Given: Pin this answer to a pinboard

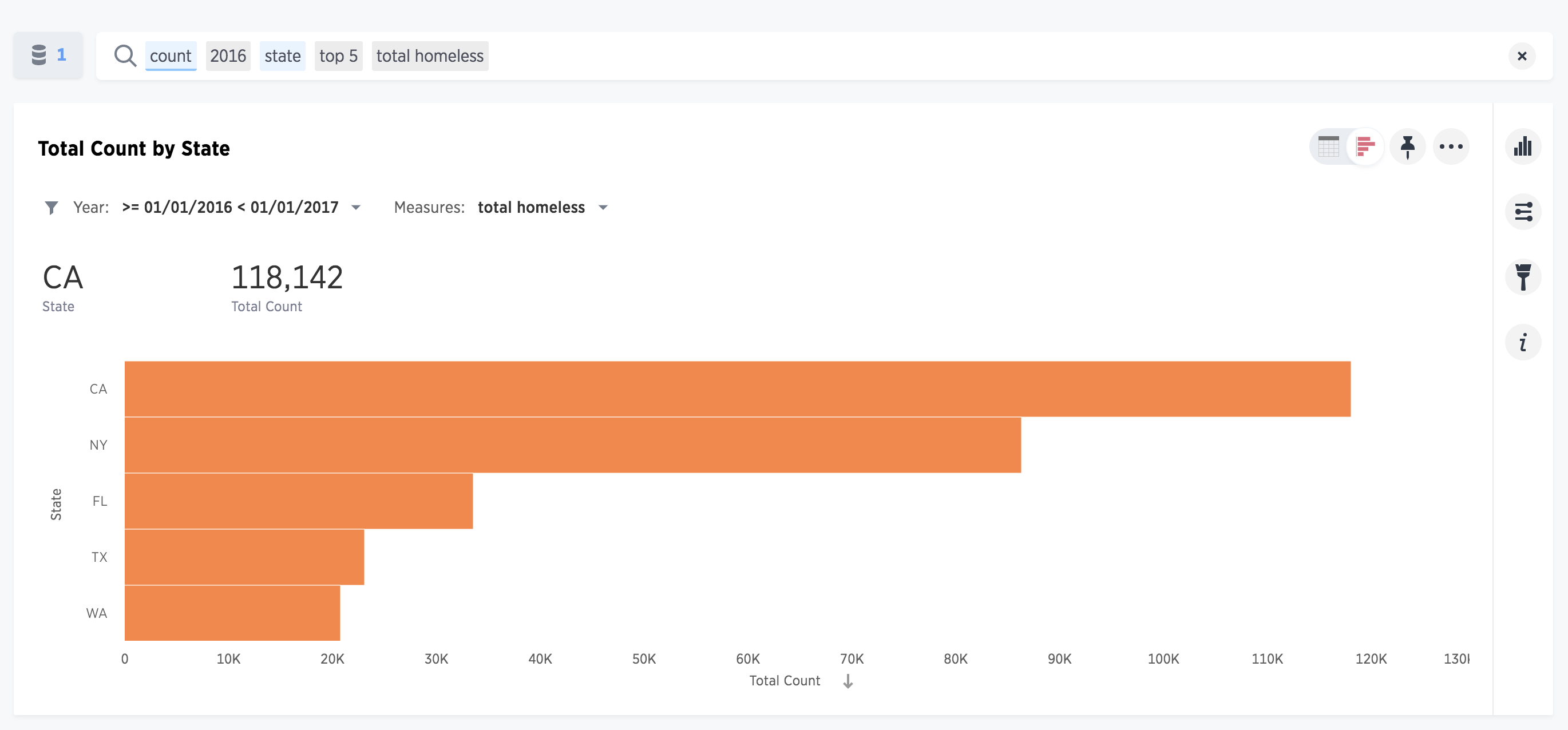Looking at the screenshot, I should (1407, 146).
